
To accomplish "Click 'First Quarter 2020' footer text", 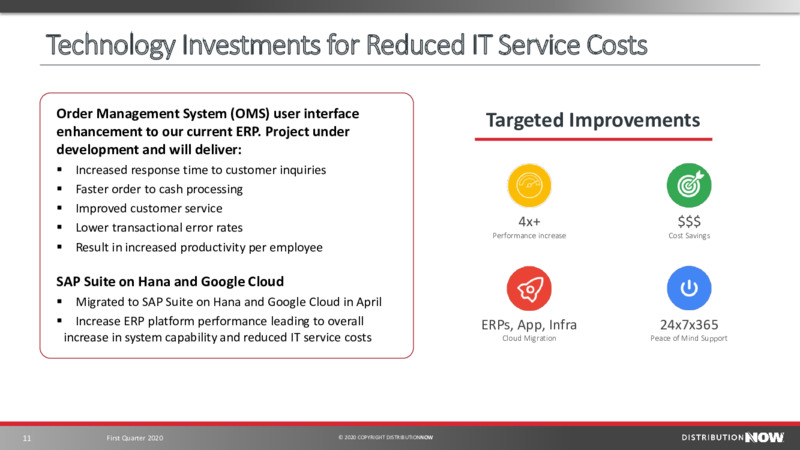I will click(x=135, y=438).
